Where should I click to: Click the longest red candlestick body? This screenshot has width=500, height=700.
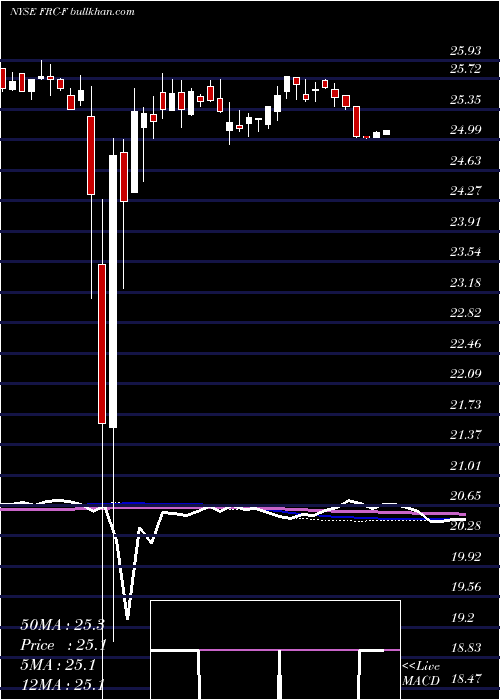(x=102, y=344)
